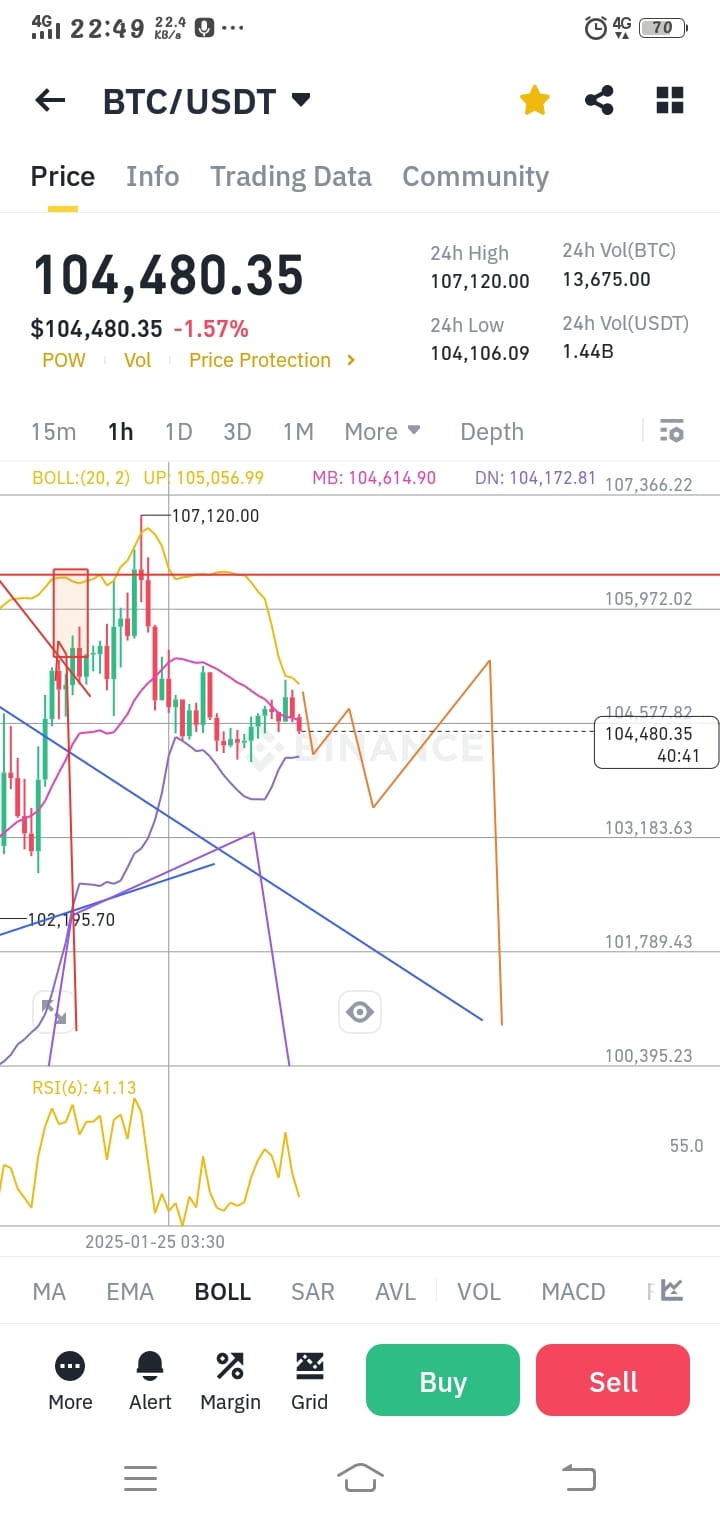Enable the MA indicator
Screen dimensions: 720x1520
point(49,1292)
